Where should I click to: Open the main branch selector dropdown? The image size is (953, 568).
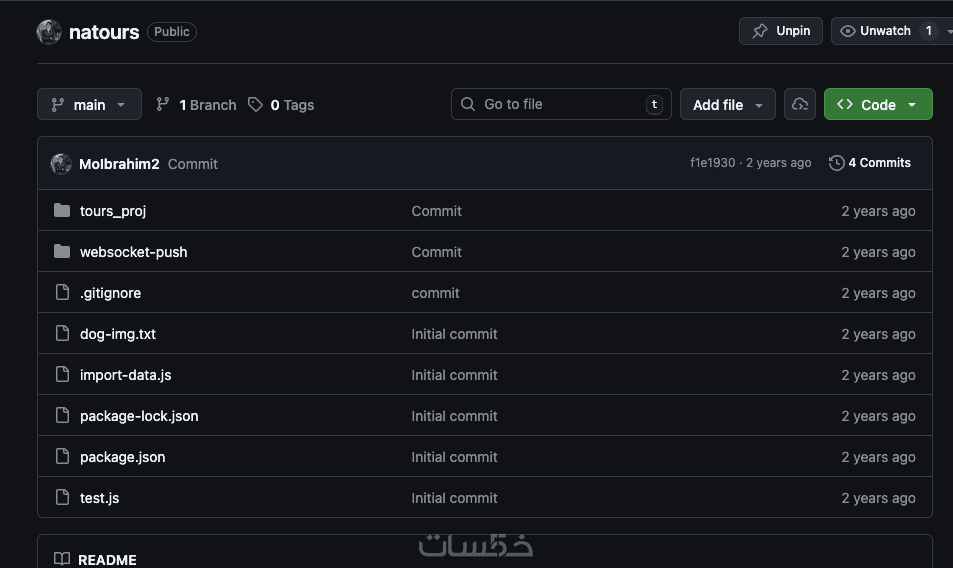point(89,104)
